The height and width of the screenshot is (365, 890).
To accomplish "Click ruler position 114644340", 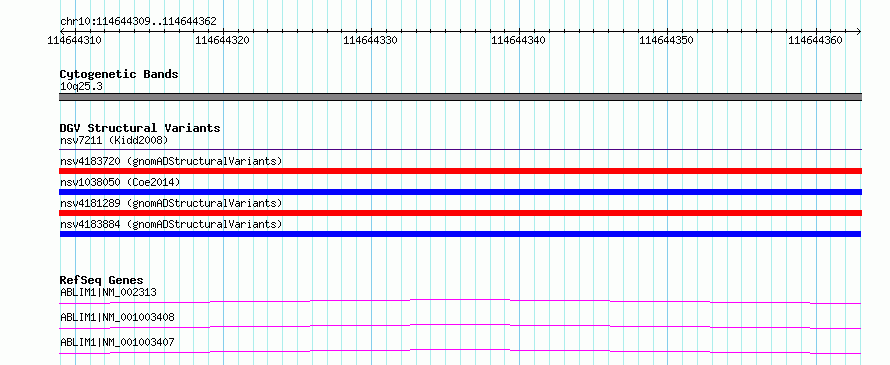I will (519, 41).
